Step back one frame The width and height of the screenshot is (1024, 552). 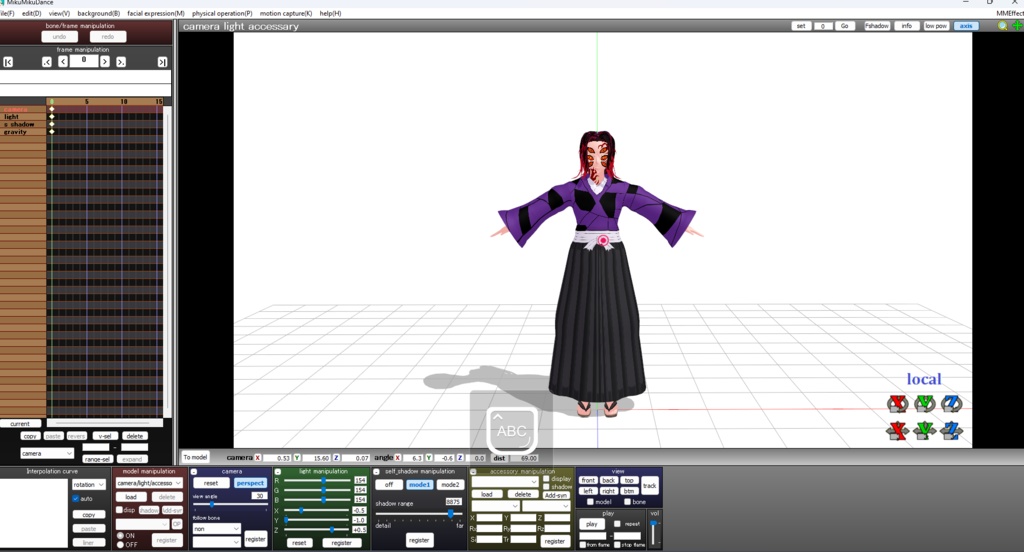click(x=63, y=61)
